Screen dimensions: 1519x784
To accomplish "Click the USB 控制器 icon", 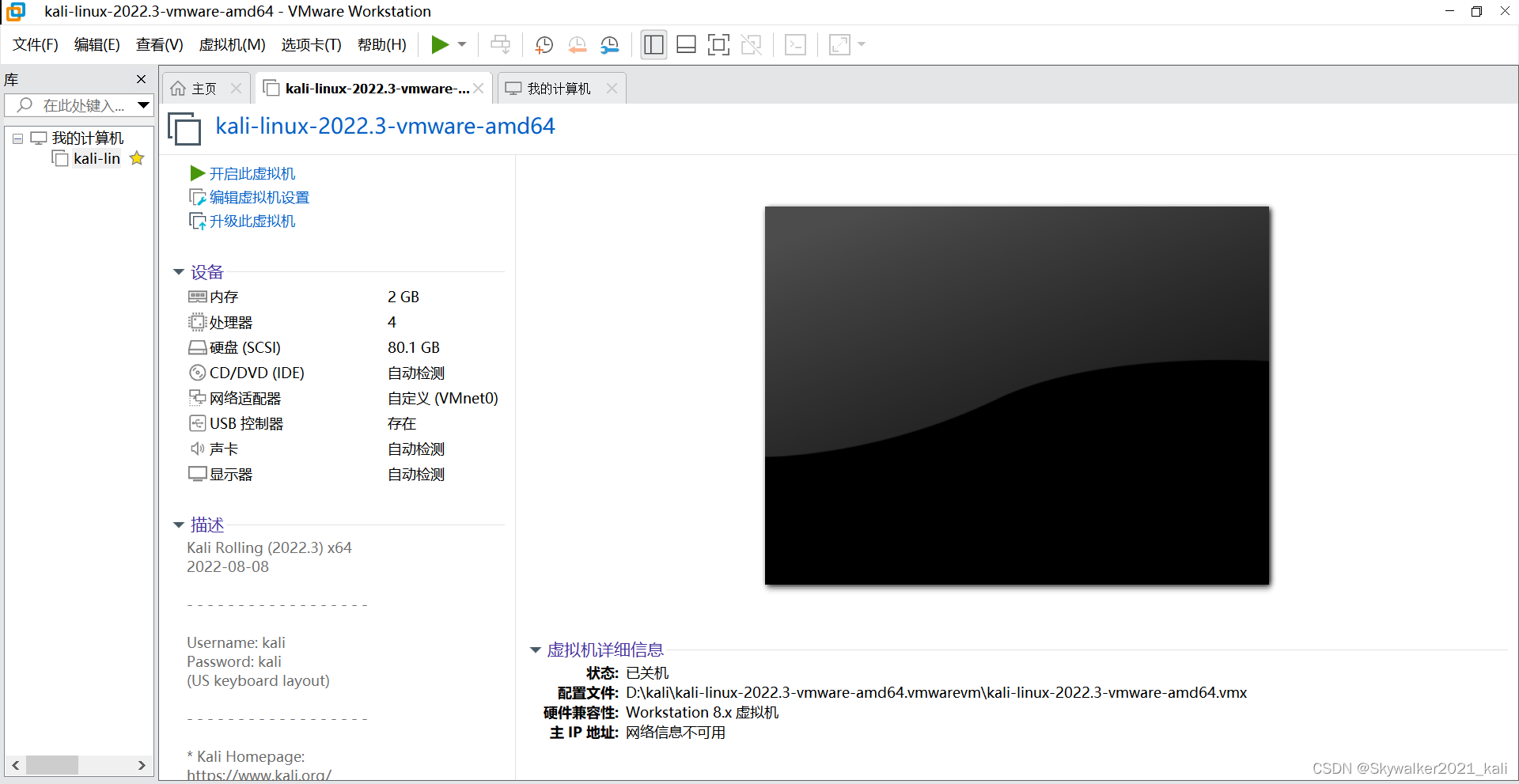I will [x=197, y=423].
